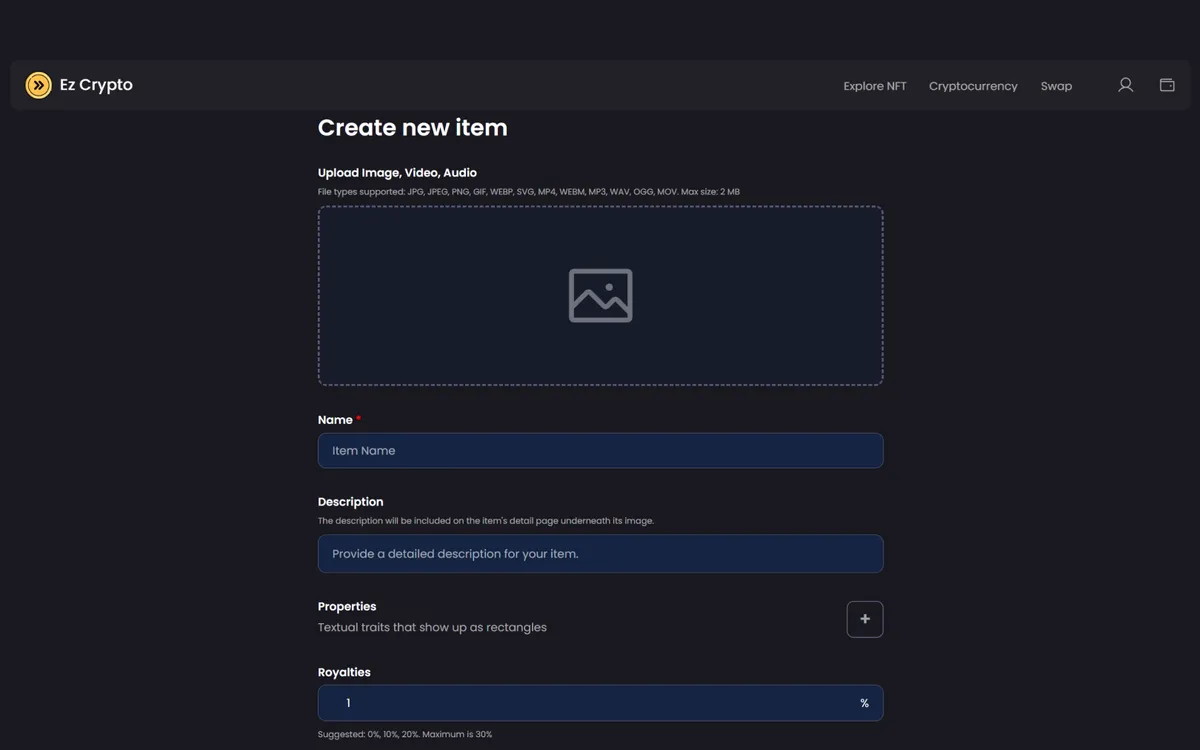Viewport: 1200px width, 750px height.
Task: Click the description helper text about detail page
Action: click(486, 521)
